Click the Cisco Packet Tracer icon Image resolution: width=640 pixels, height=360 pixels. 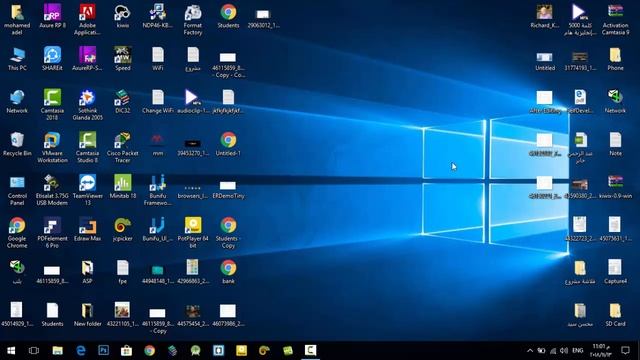tap(122, 147)
